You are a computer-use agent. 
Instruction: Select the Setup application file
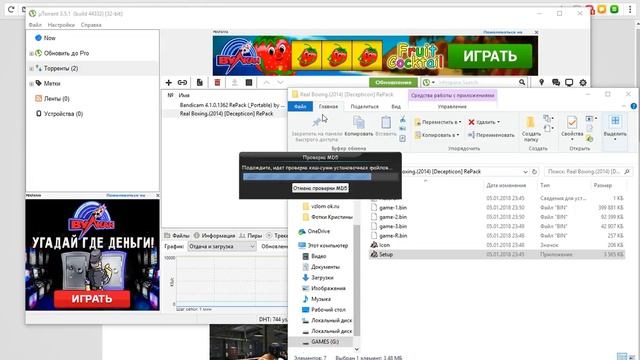[497, 254]
